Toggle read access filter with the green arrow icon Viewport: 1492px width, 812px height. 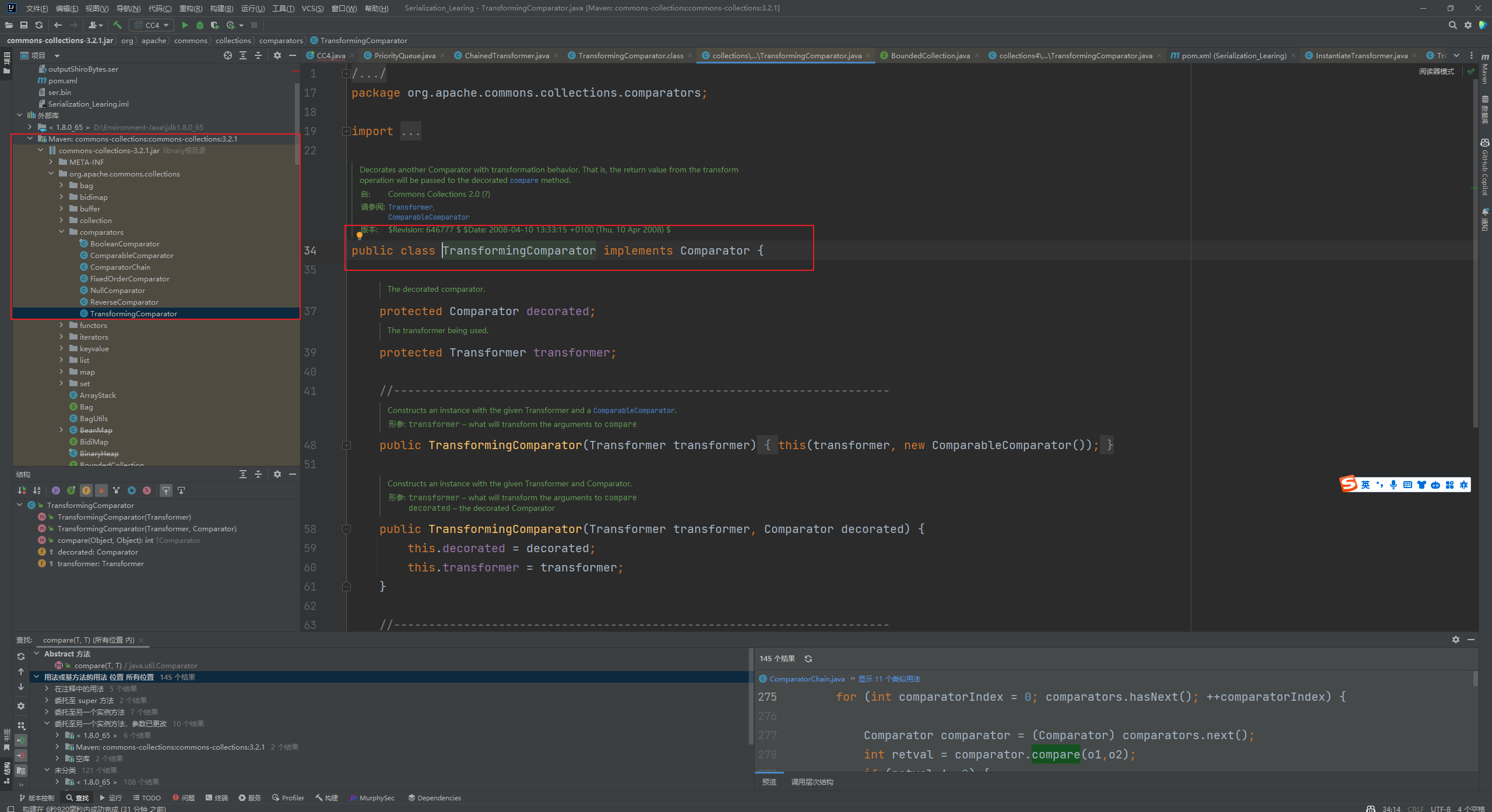coord(21,740)
